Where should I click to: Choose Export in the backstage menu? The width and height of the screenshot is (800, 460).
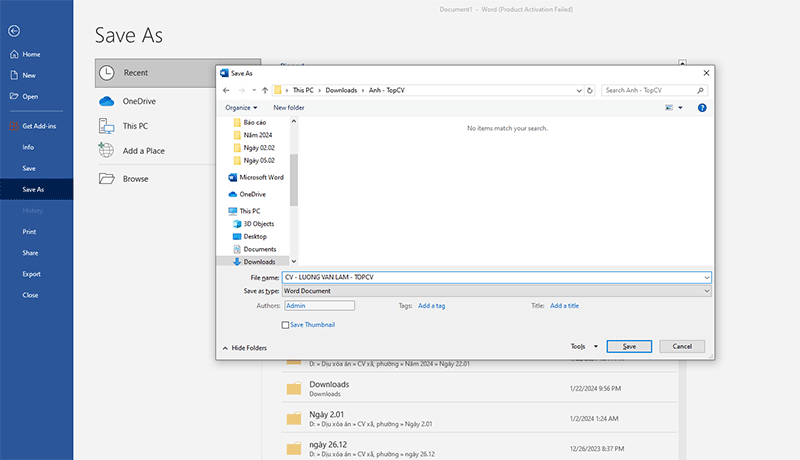click(31, 274)
